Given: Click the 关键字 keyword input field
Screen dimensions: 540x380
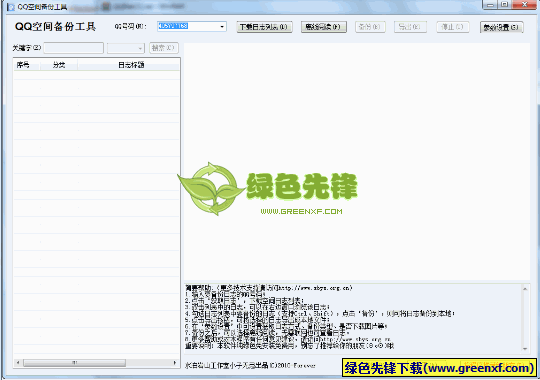Looking at the screenshot, I should 74,48.
